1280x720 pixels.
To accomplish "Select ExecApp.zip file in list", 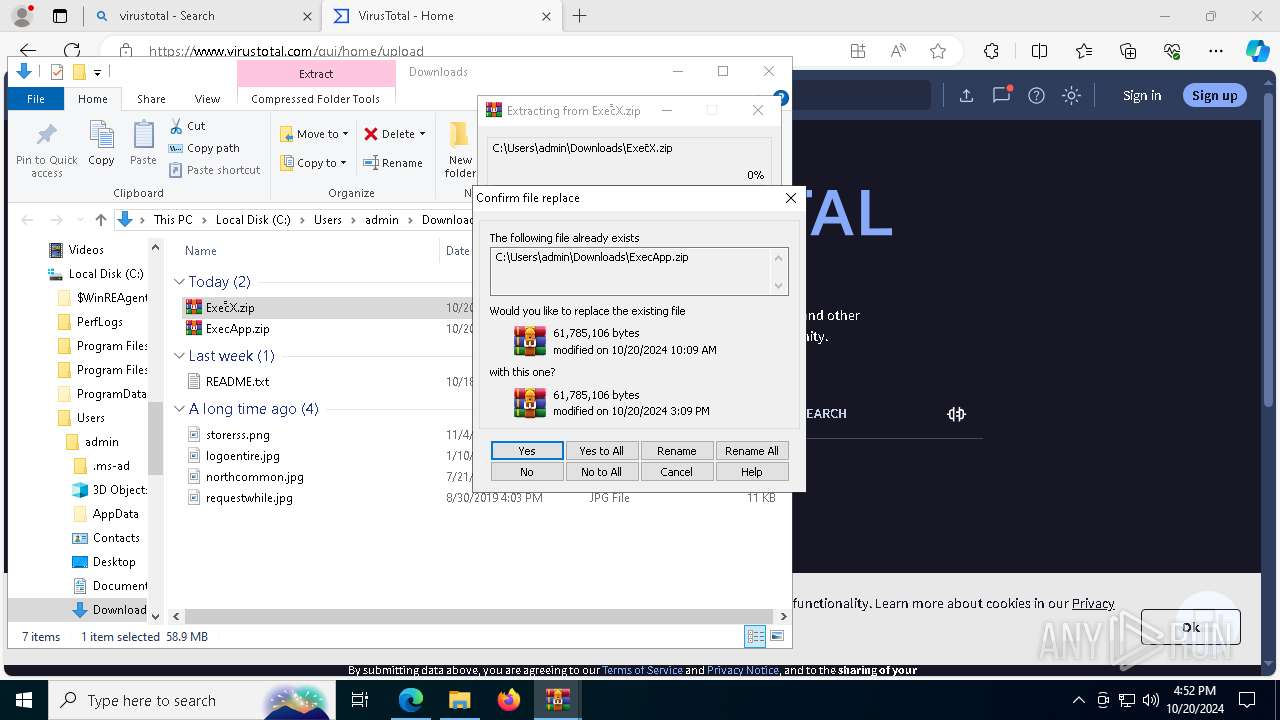I will 237,329.
